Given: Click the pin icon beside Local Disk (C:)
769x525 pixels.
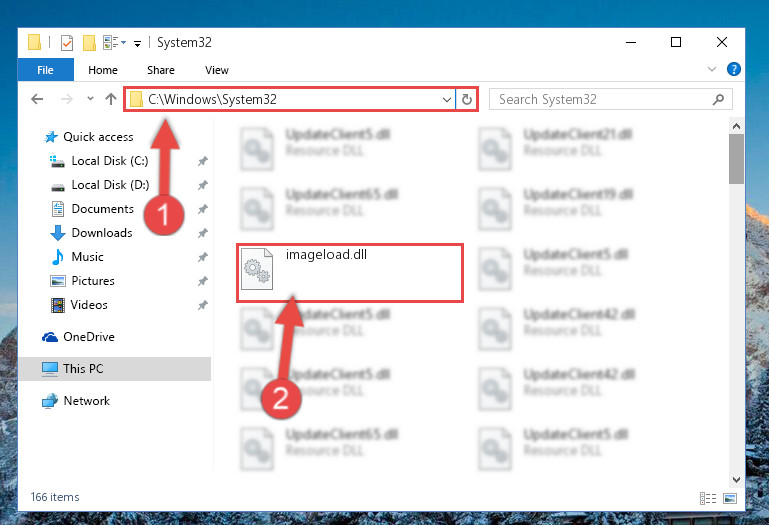Looking at the screenshot, I should click(203, 161).
